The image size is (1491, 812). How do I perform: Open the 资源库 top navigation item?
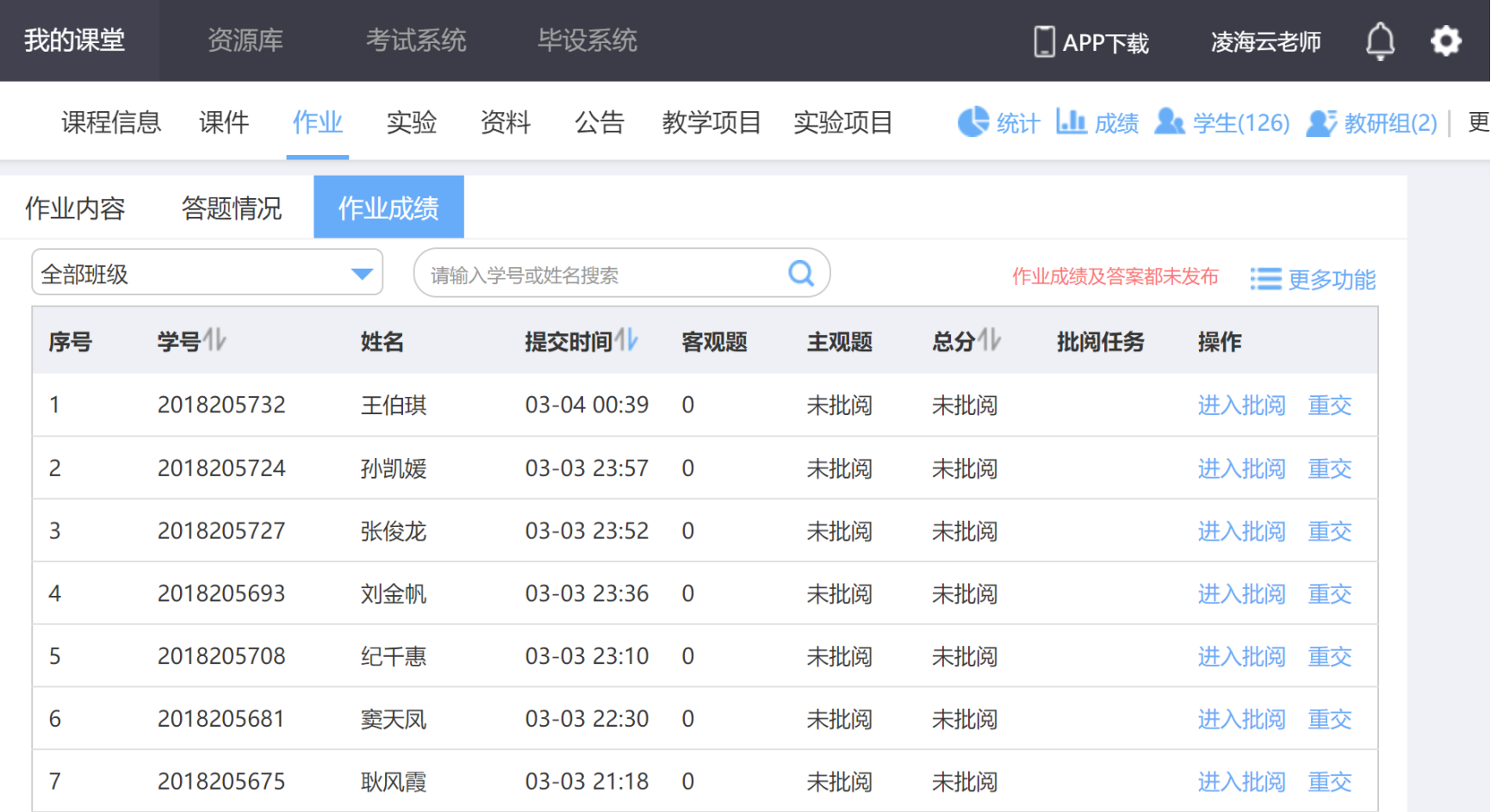click(245, 40)
